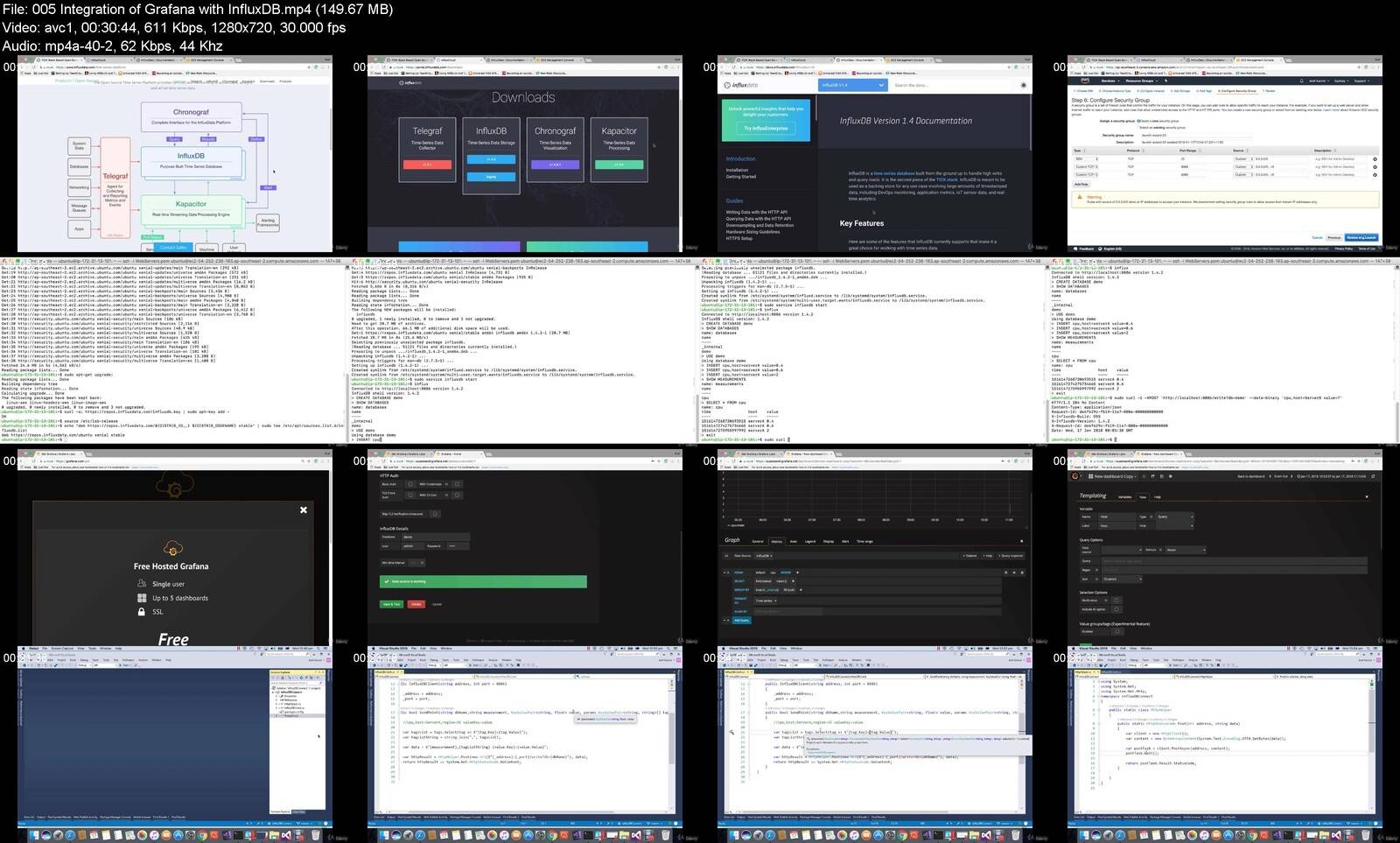Click the star icon after New dashboard Copy

(1144, 476)
